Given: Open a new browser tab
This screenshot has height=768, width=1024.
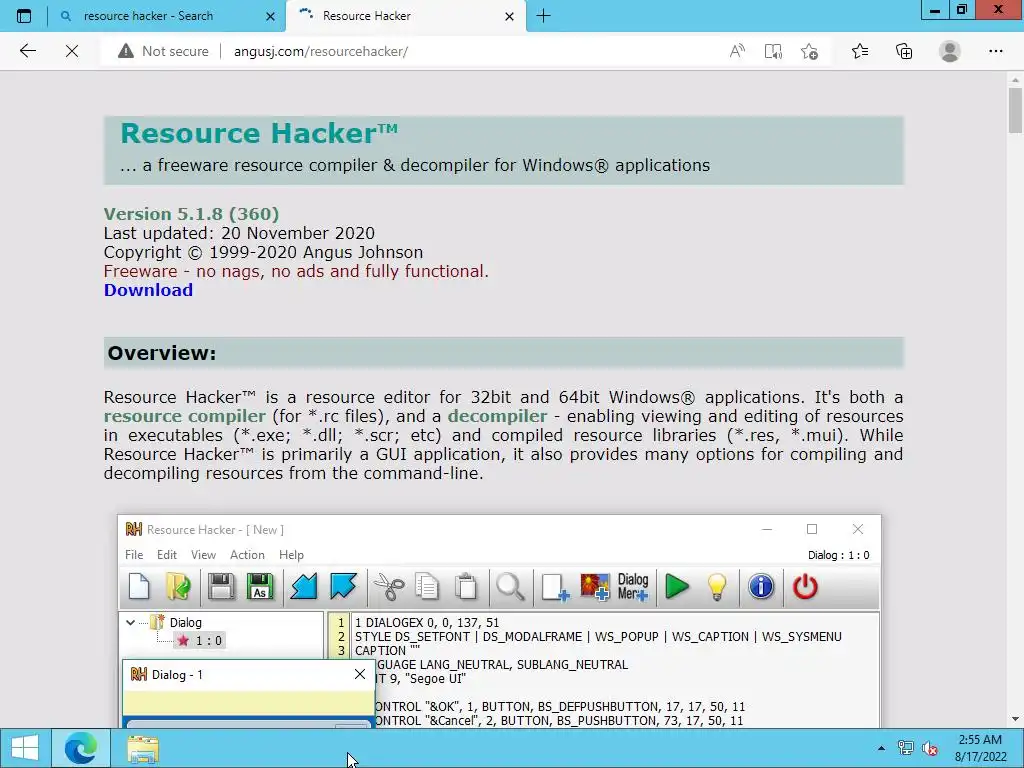Looking at the screenshot, I should pyautogui.click(x=543, y=16).
